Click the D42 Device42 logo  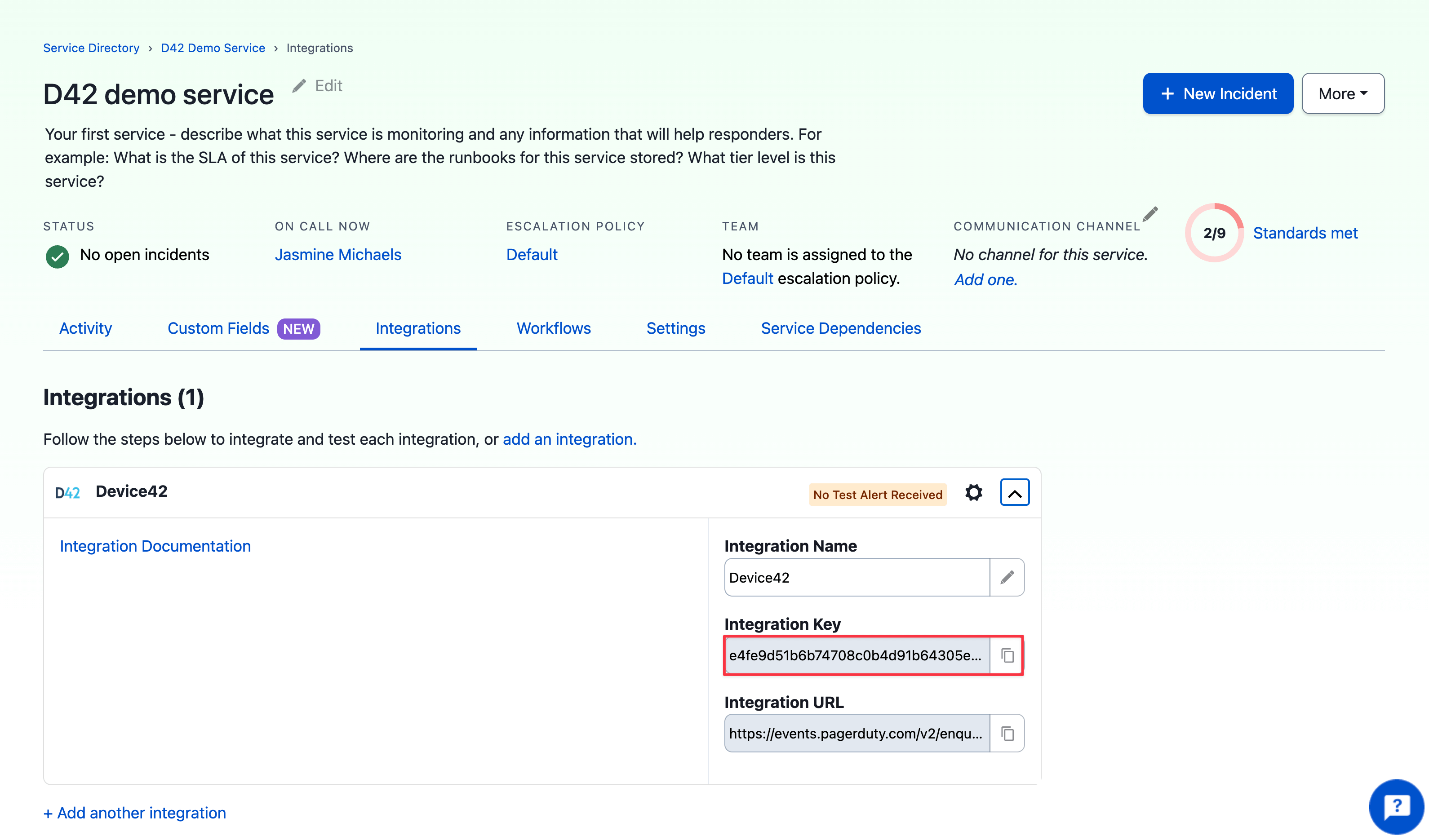(67, 491)
